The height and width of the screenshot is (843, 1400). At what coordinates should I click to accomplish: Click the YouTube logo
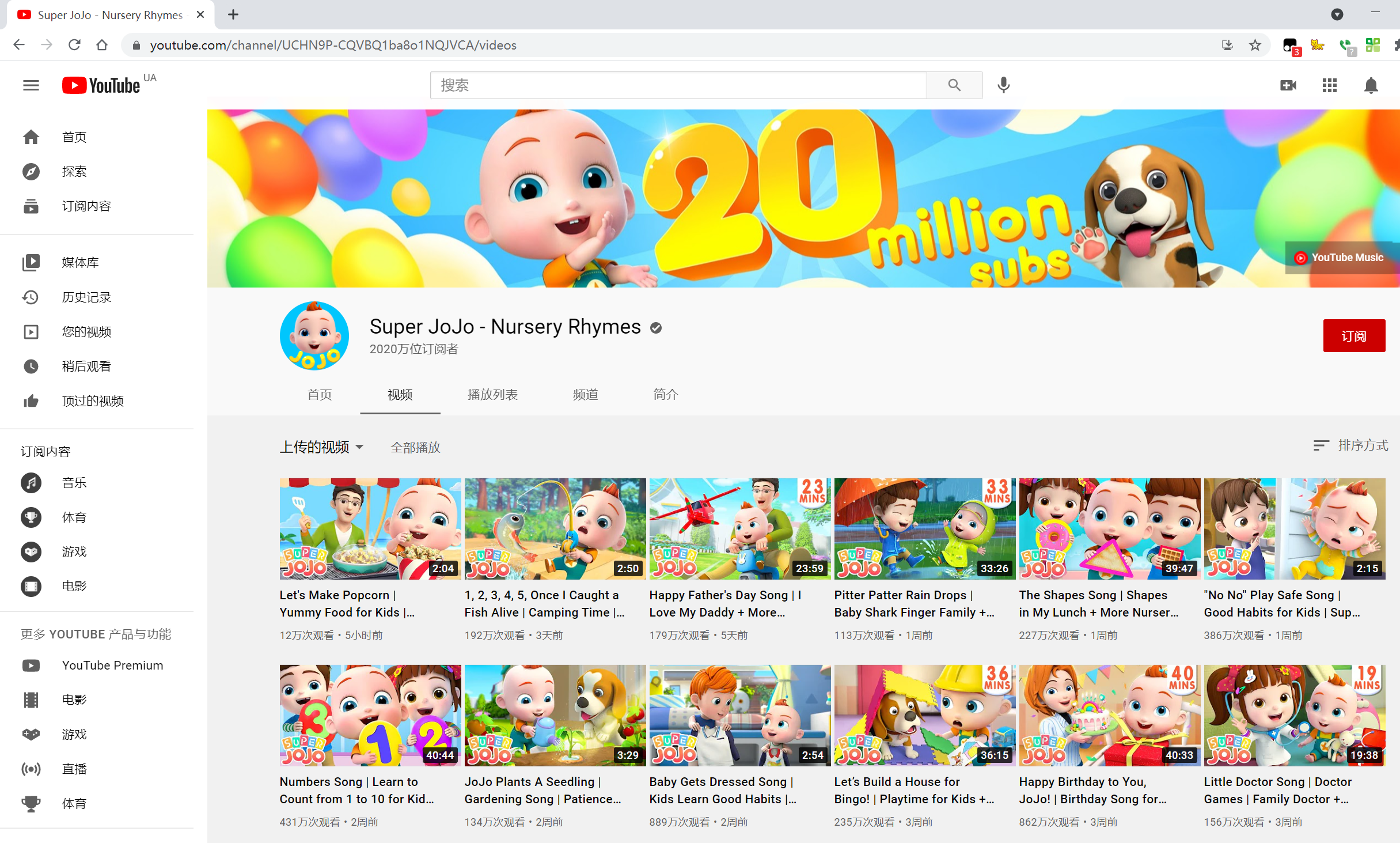[x=101, y=85]
